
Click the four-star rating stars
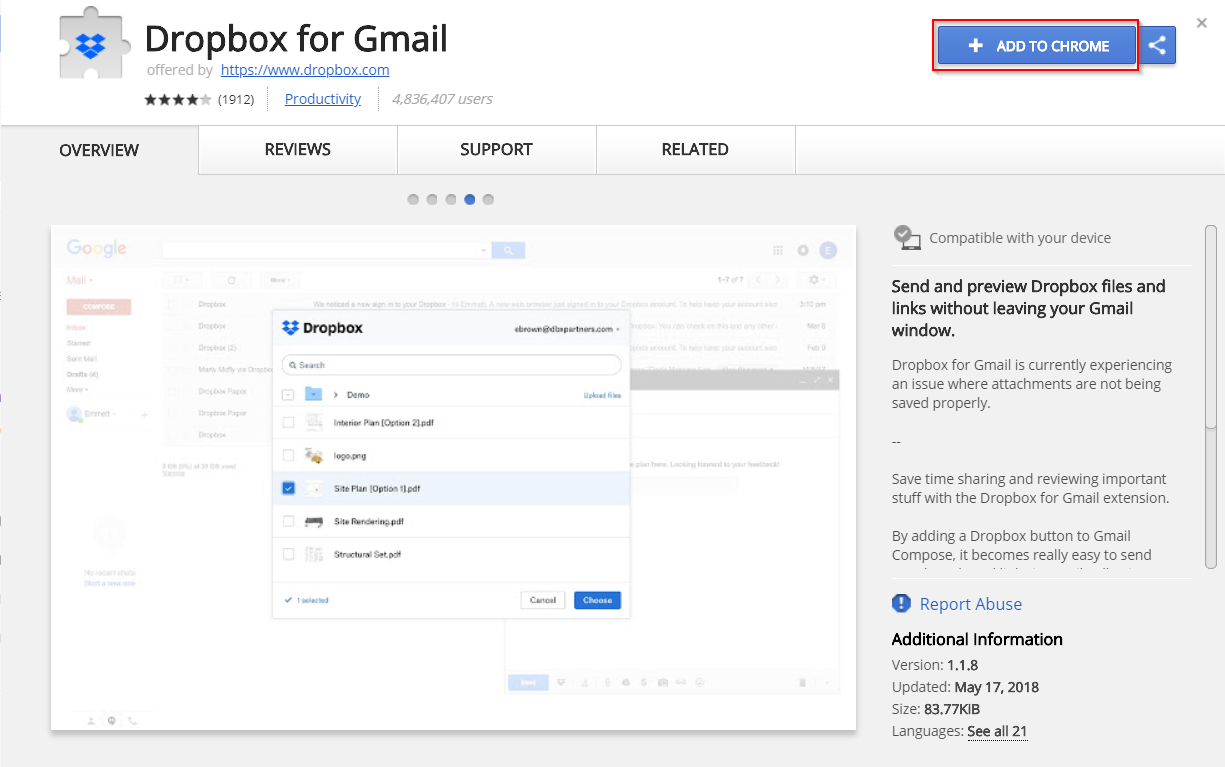(178, 99)
